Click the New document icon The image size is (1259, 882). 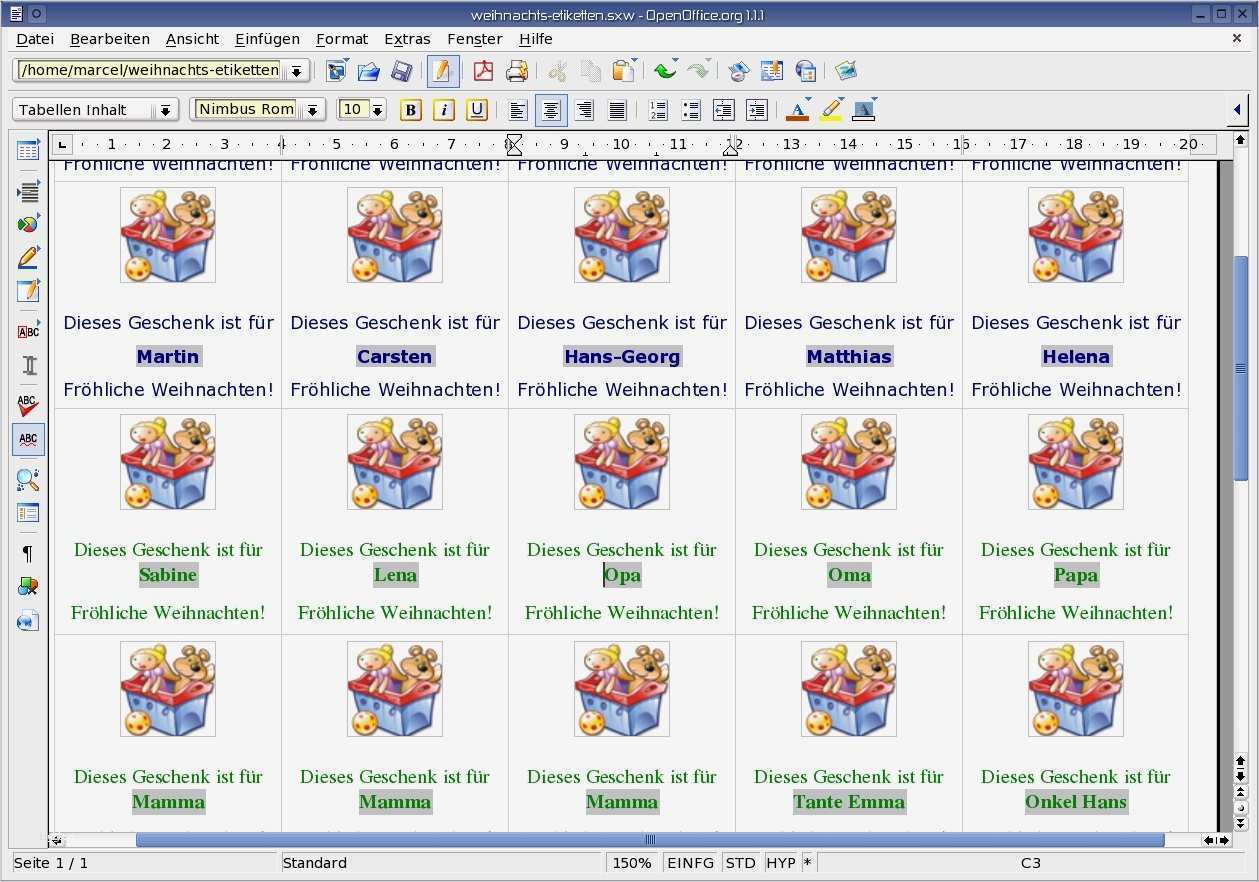click(x=337, y=71)
